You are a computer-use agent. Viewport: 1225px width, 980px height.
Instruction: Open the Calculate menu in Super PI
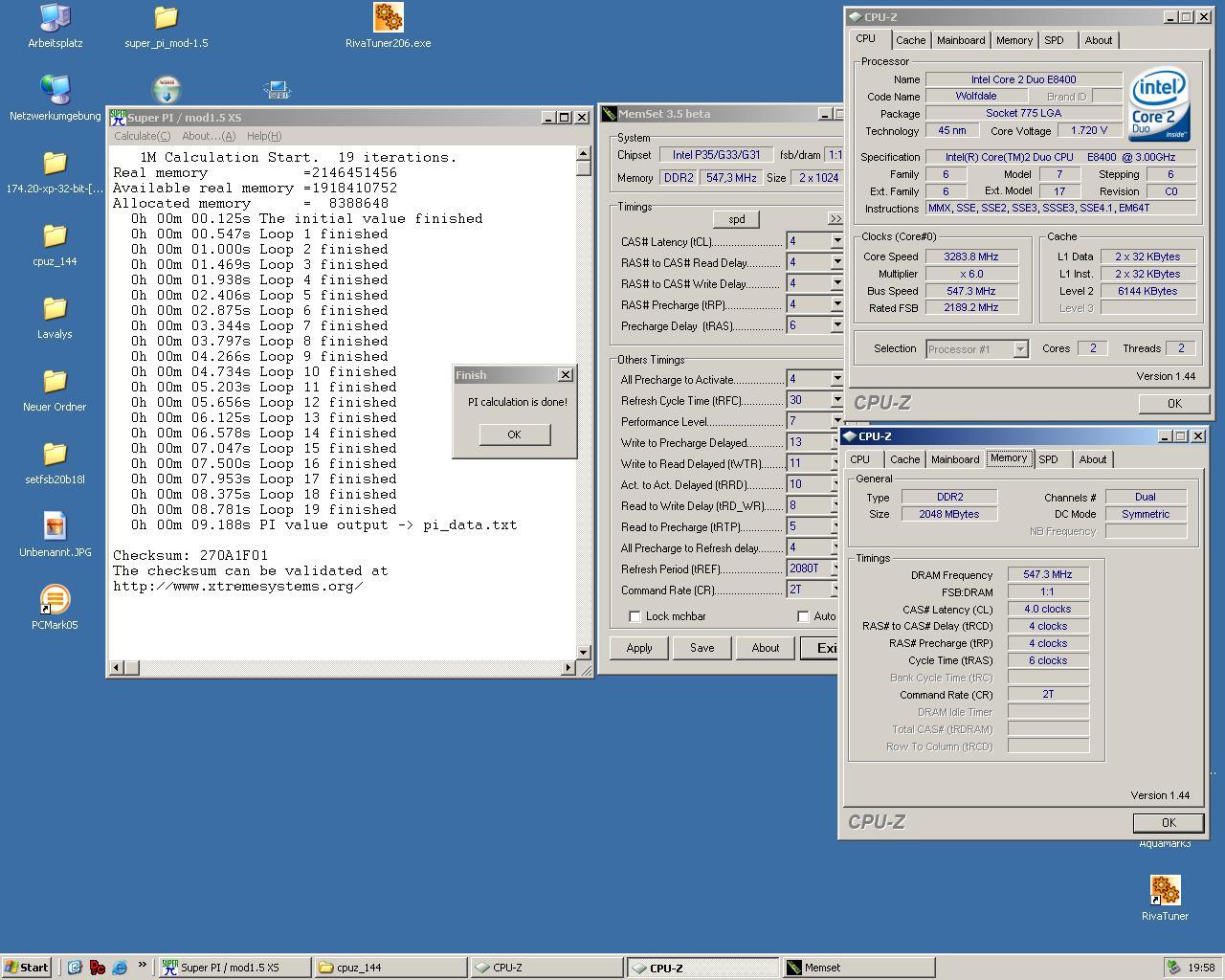[142, 136]
